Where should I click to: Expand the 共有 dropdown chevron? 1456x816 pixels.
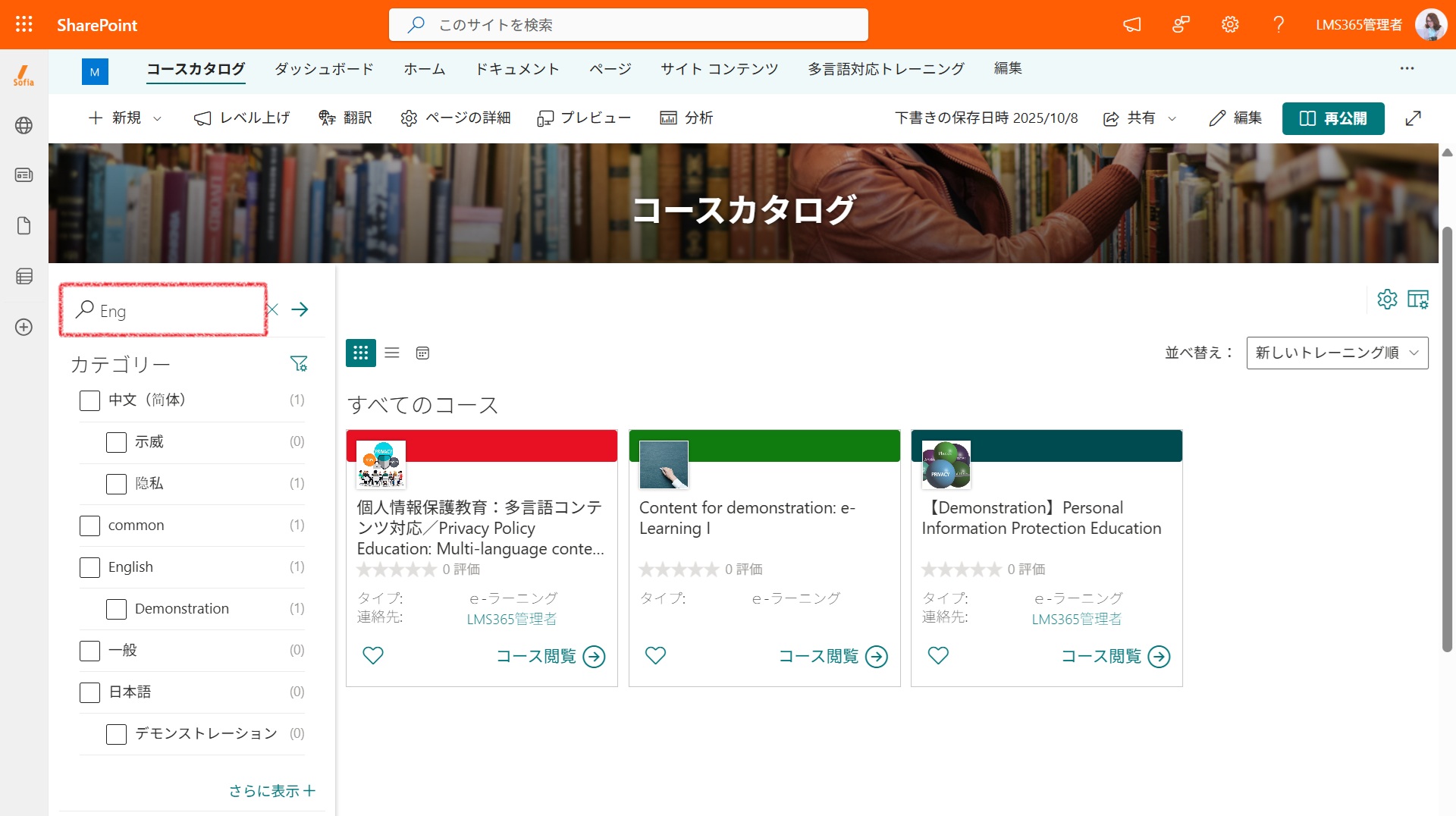1172,118
